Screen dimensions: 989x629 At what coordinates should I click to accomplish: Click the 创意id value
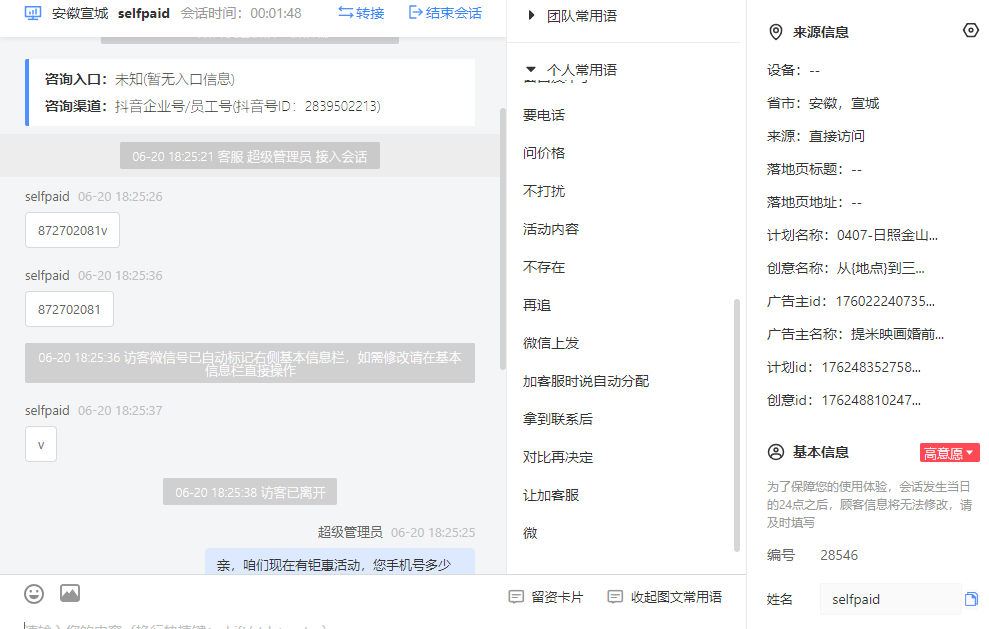(871, 400)
